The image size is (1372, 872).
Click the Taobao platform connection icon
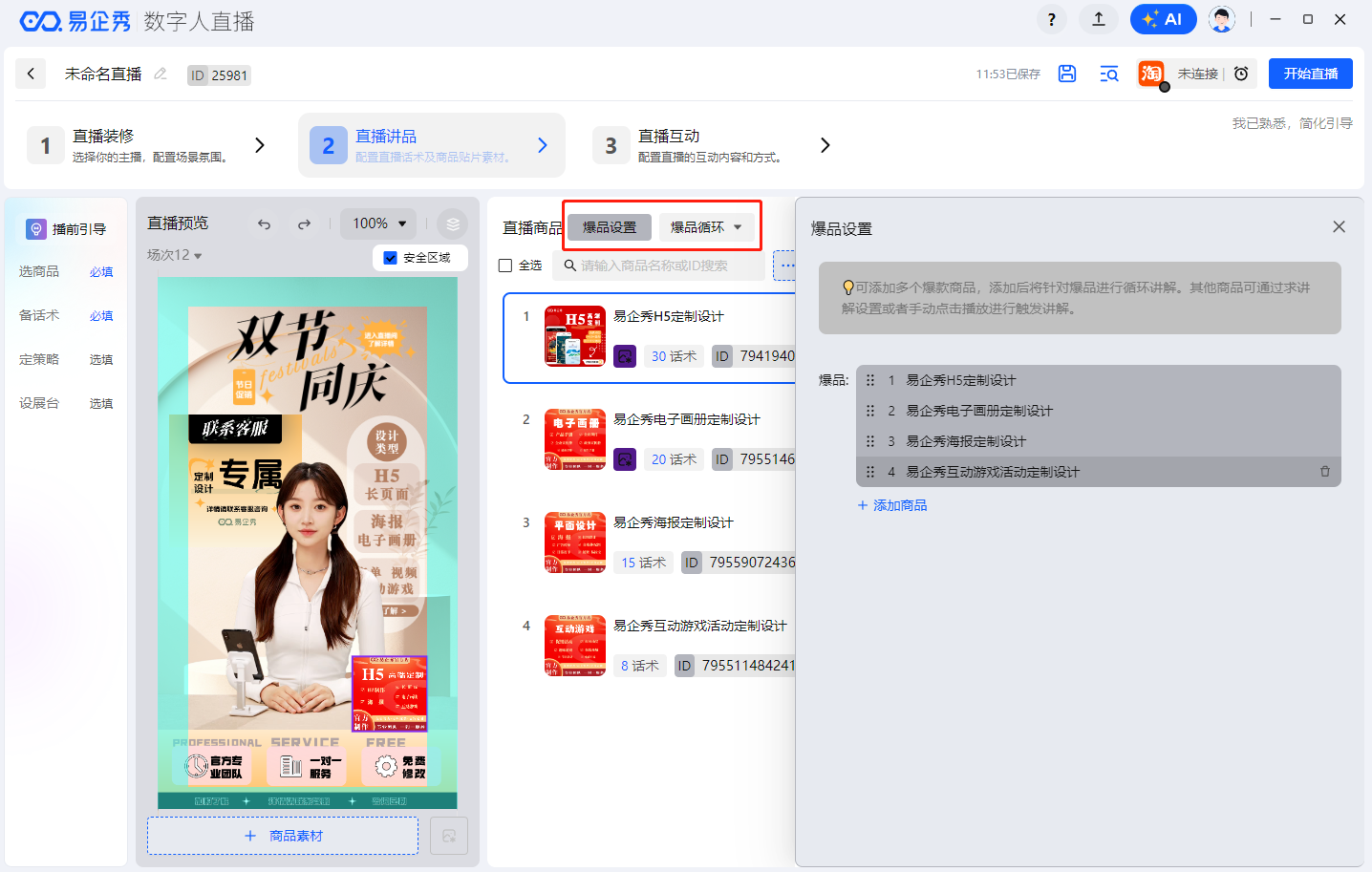[1151, 74]
